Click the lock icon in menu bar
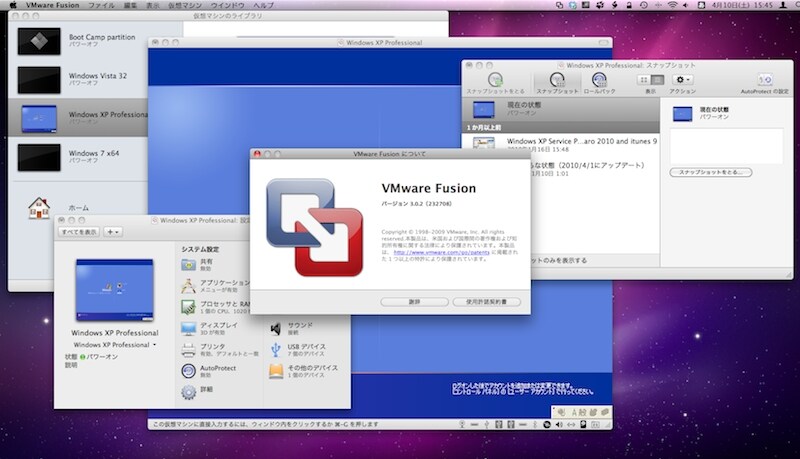Image resolution: width=800 pixels, height=459 pixels. point(629,5)
